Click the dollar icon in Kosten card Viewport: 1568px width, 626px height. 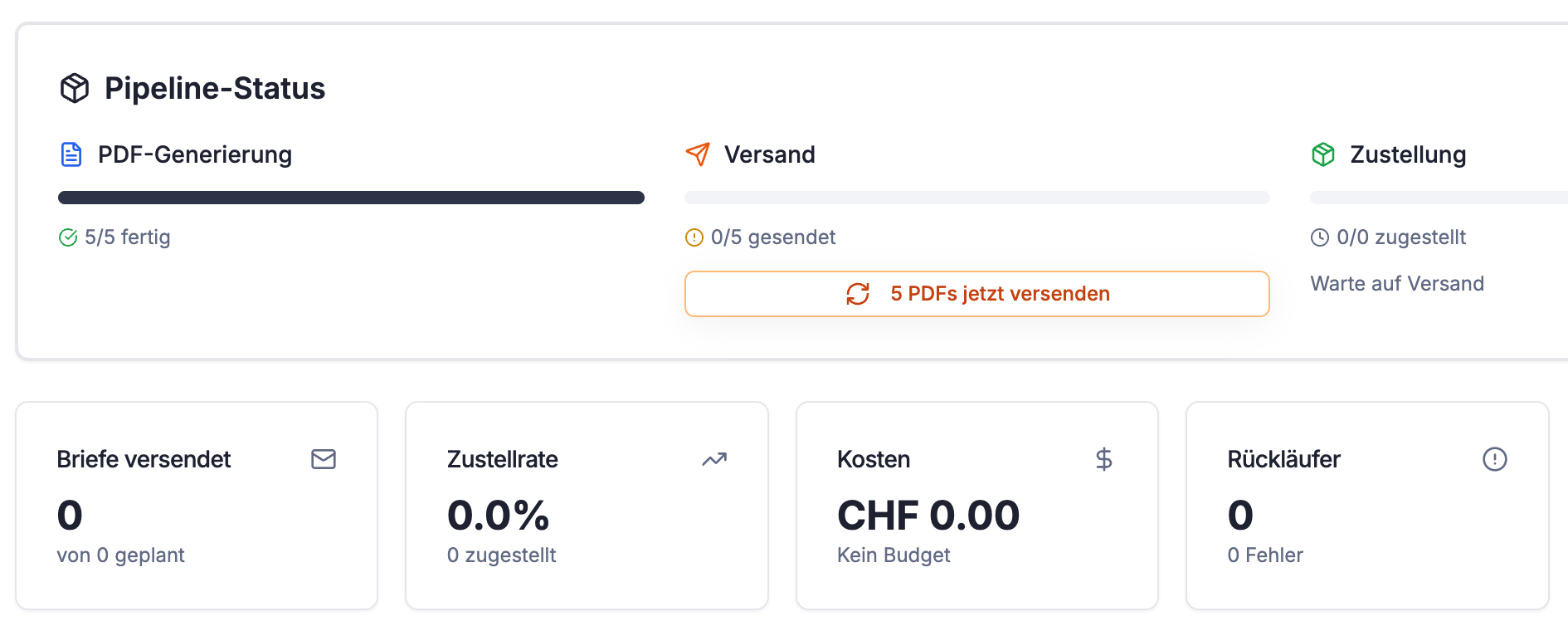[1103, 459]
